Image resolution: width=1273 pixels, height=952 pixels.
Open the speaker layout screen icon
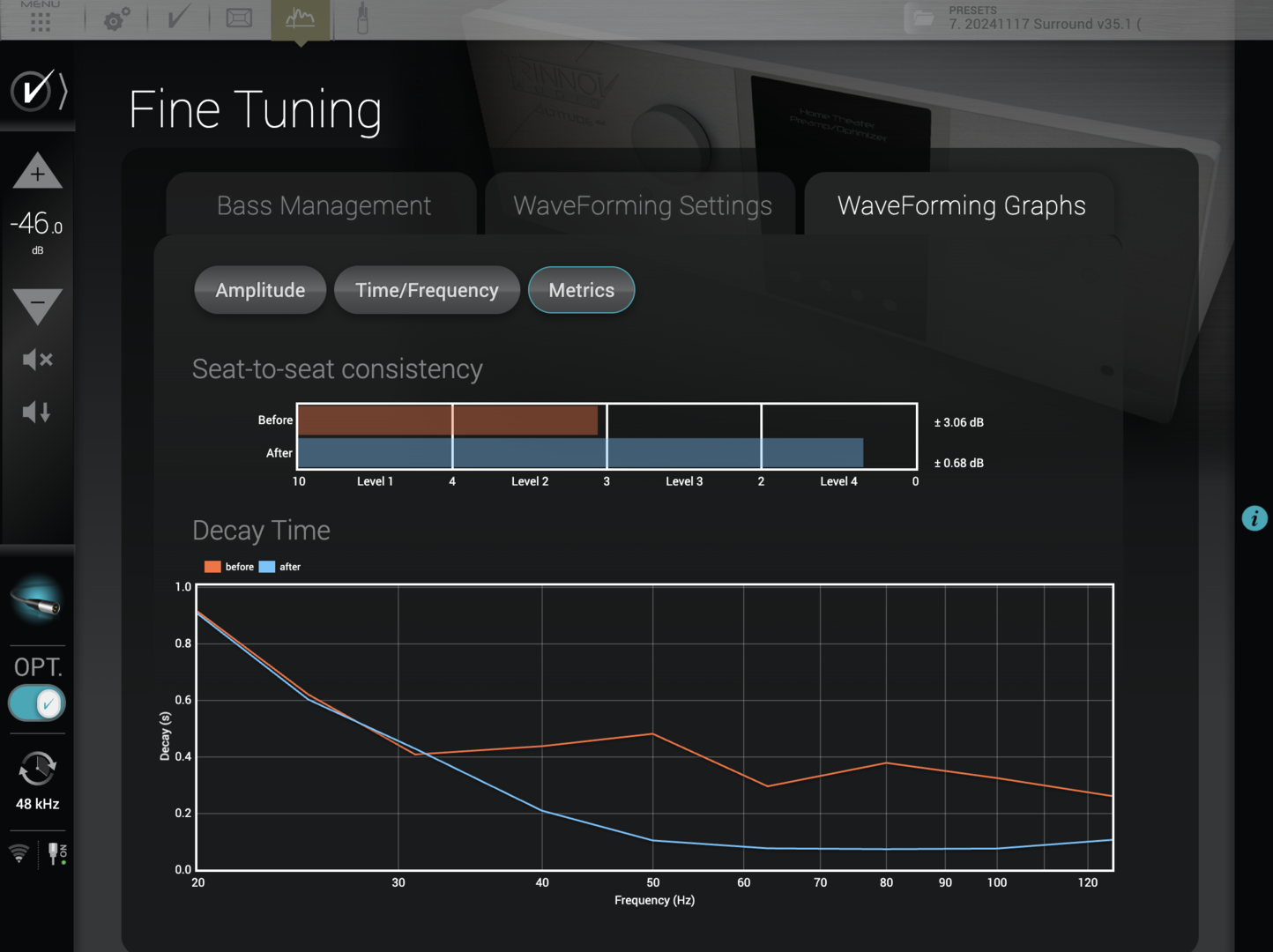pyautogui.click(x=239, y=19)
